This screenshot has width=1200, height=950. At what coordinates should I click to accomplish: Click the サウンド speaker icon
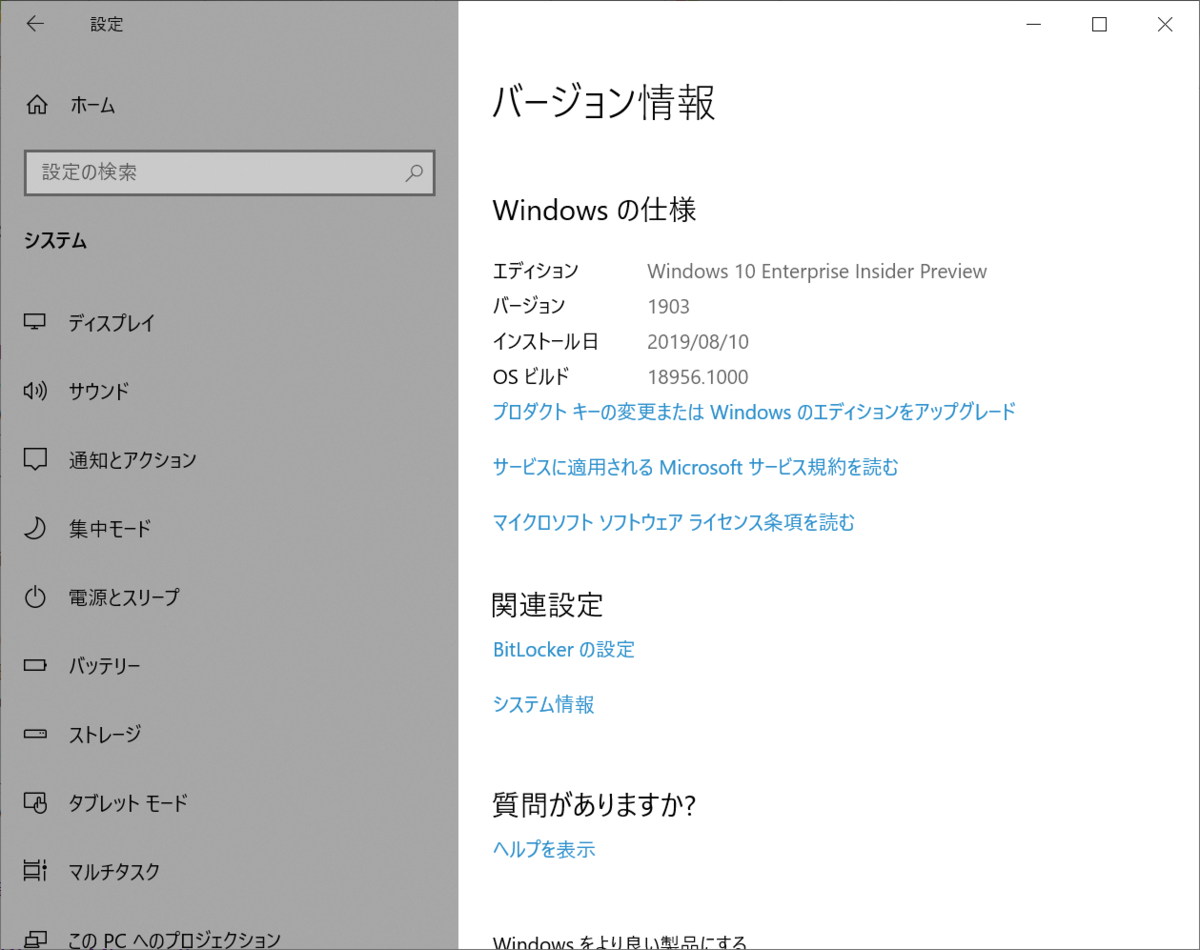coord(36,391)
